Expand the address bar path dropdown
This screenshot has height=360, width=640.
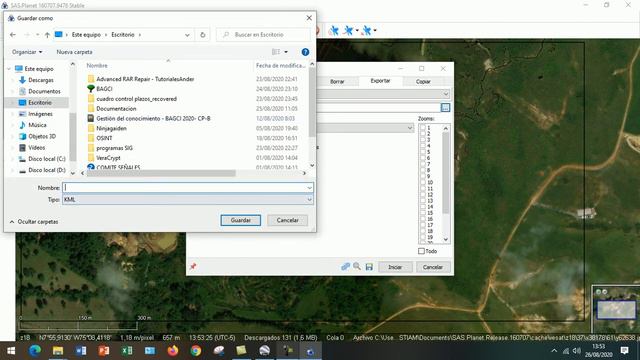[187, 35]
